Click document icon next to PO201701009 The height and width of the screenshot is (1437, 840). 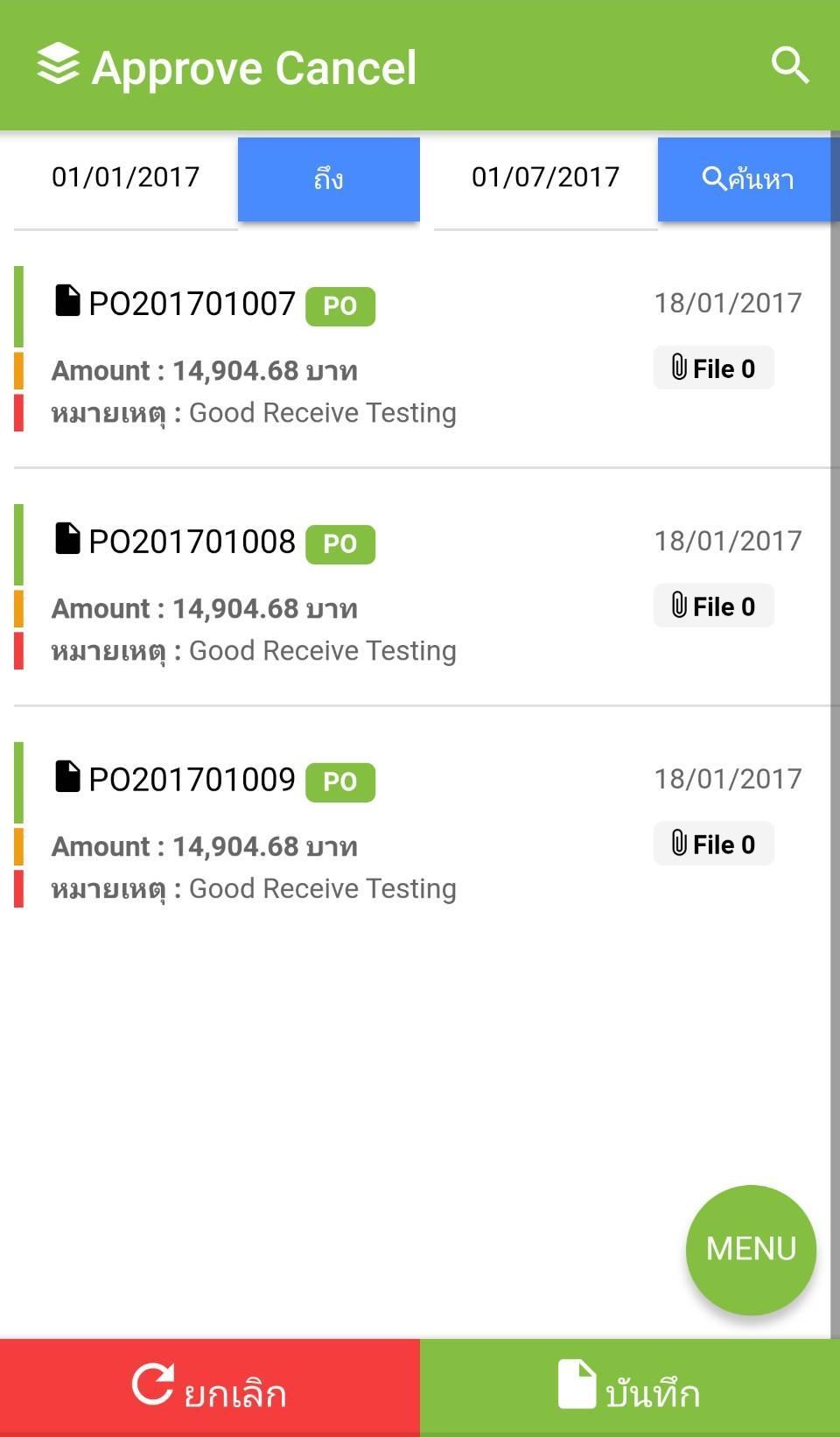click(67, 776)
